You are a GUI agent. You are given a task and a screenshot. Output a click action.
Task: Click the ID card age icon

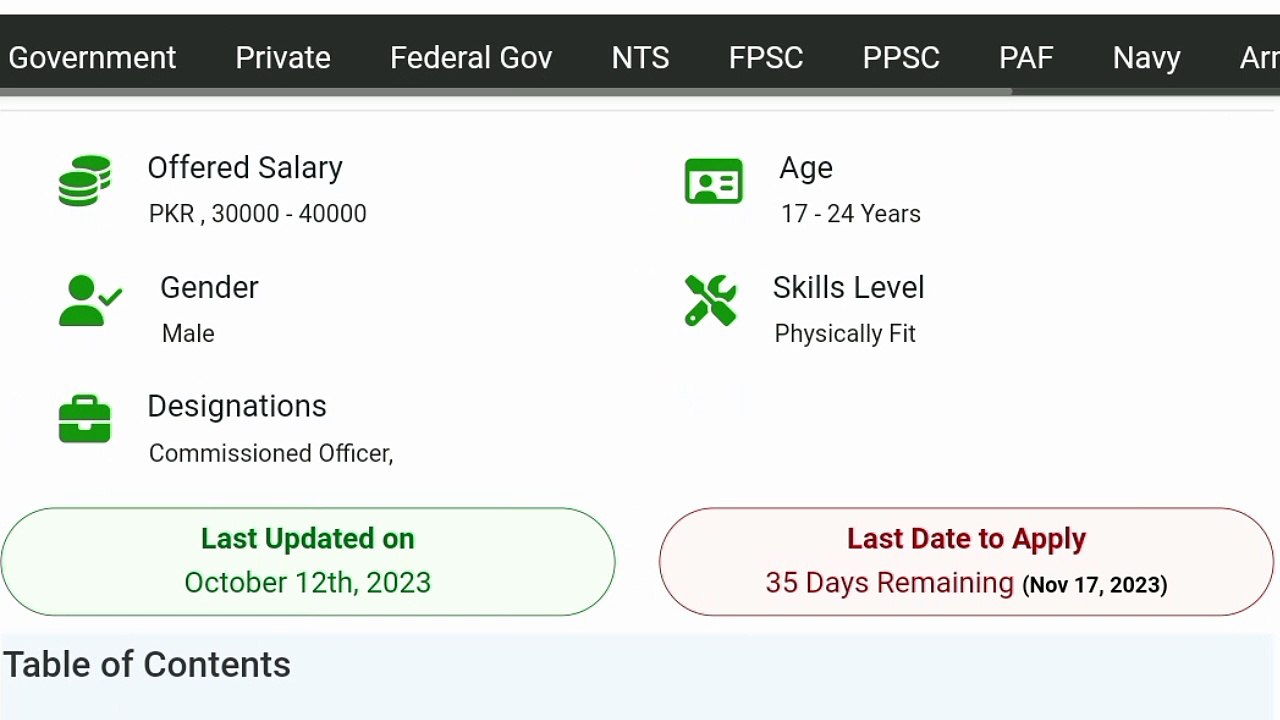coord(713,182)
